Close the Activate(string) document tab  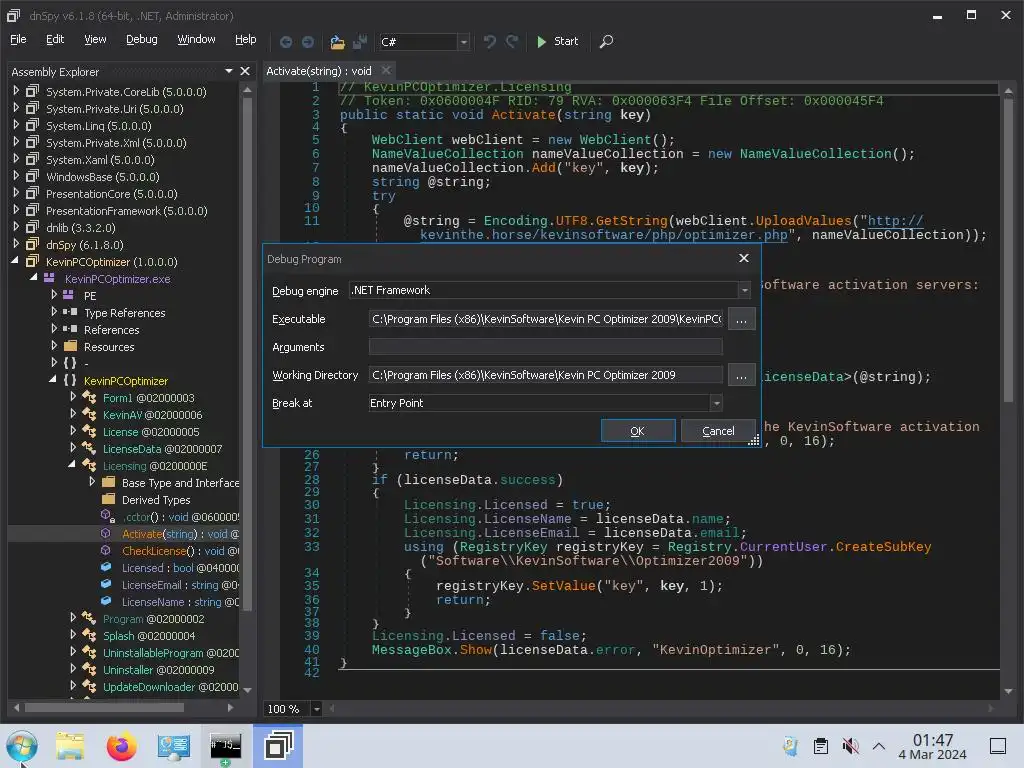386,70
